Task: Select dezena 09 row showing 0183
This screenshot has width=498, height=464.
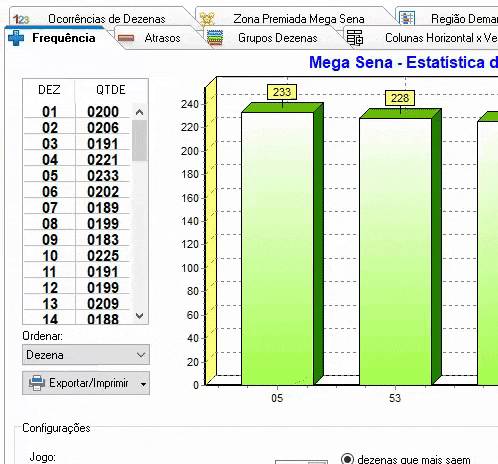Action: pyautogui.click(x=77, y=239)
